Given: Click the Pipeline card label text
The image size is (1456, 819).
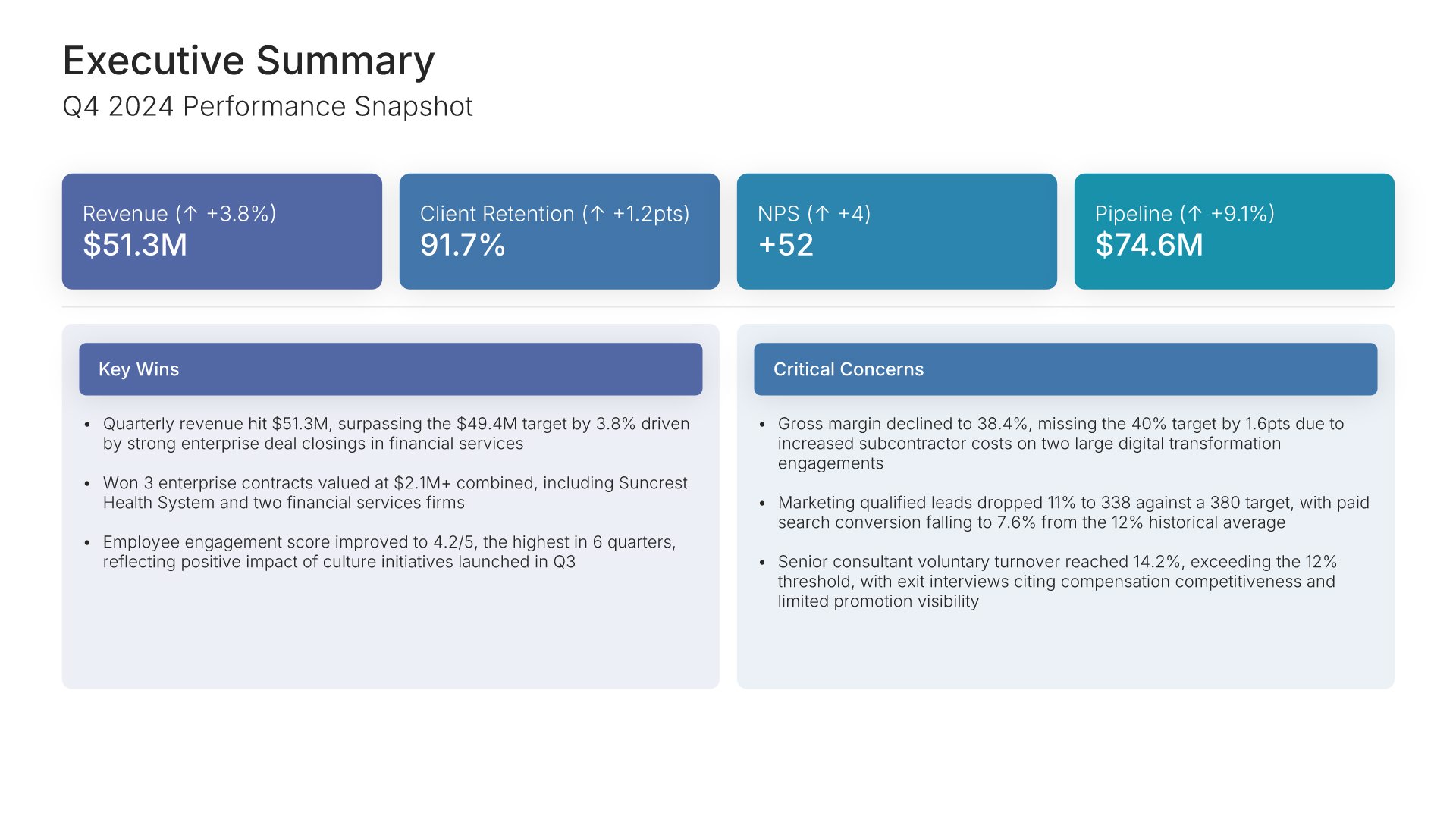Looking at the screenshot, I should click(x=1133, y=214).
